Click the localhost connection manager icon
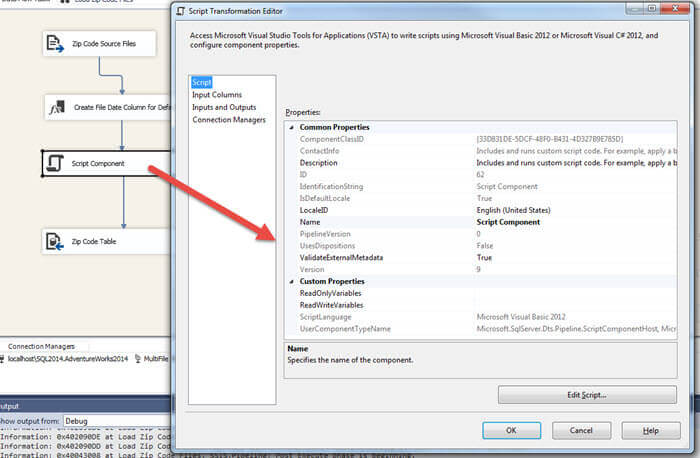This screenshot has height=458, width=700. click(2, 358)
